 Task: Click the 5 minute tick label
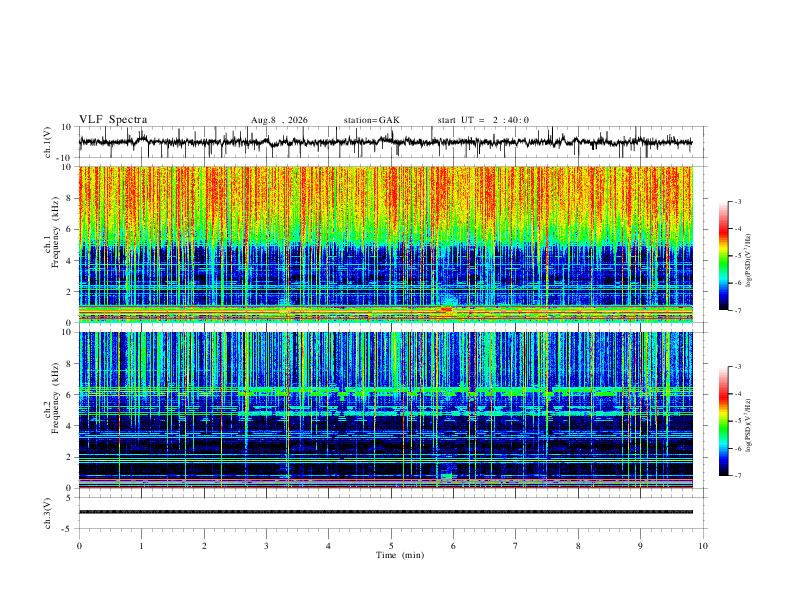coord(391,546)
